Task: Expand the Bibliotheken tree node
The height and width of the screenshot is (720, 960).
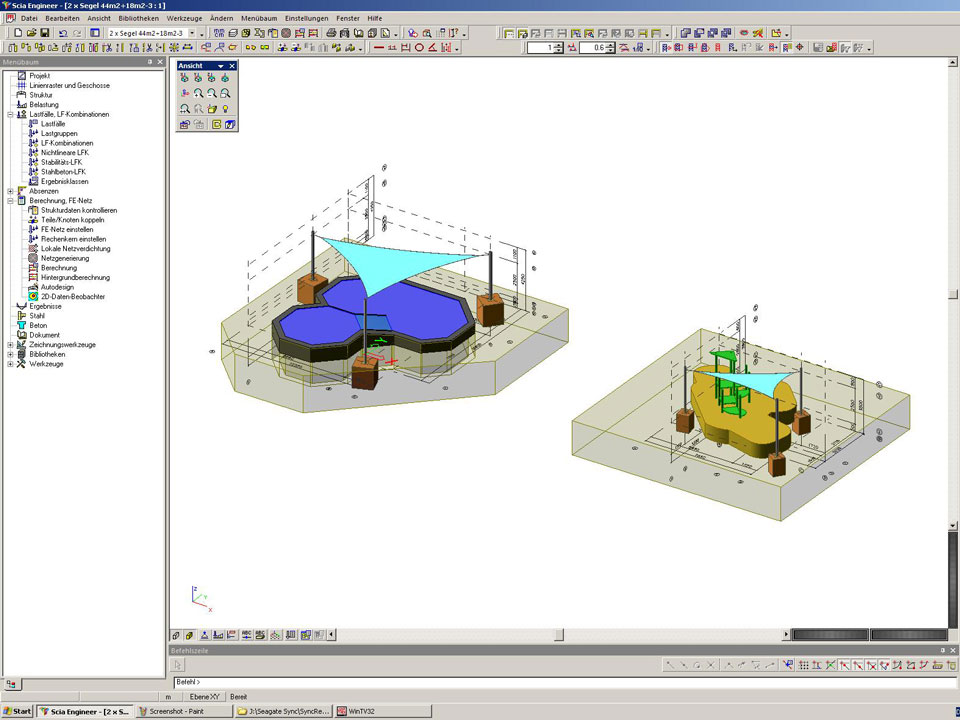Action: click(x=10, y=354)
